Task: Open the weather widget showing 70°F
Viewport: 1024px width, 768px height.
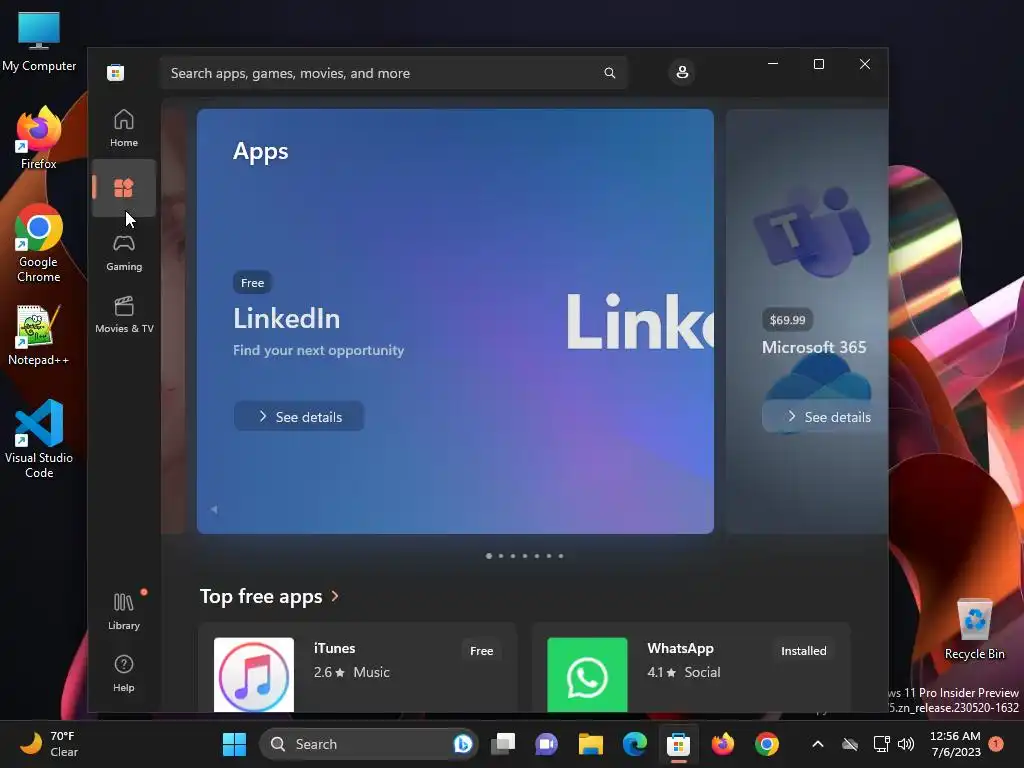Action: click(x=49, y=744)
